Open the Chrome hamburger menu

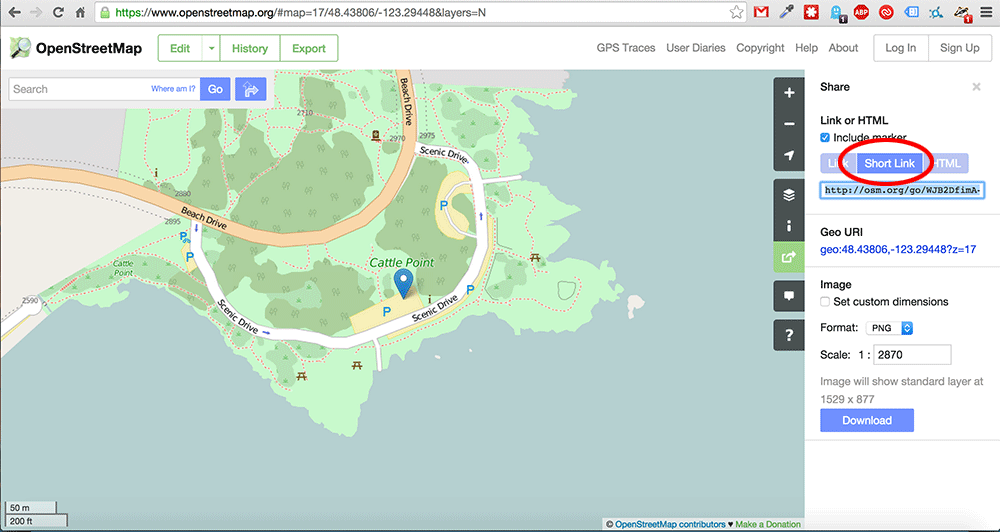pos(987,12)
